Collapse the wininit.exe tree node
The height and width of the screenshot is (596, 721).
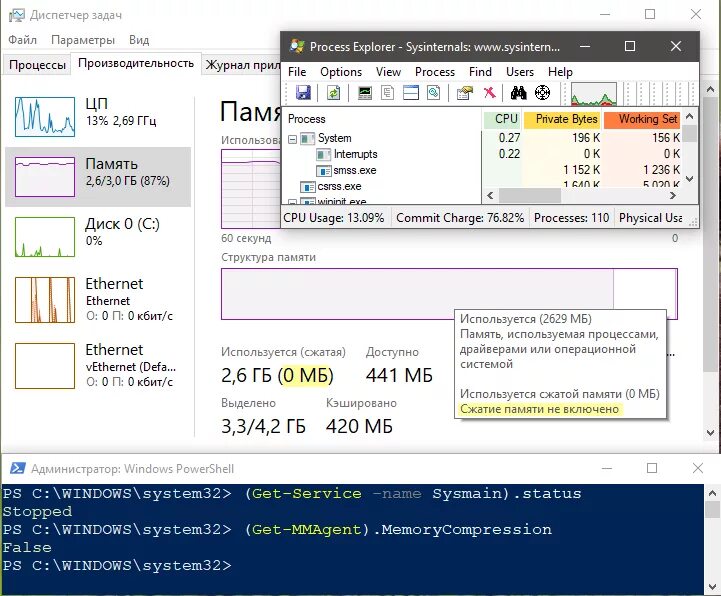pyautogui.click(x=292, y=201)
